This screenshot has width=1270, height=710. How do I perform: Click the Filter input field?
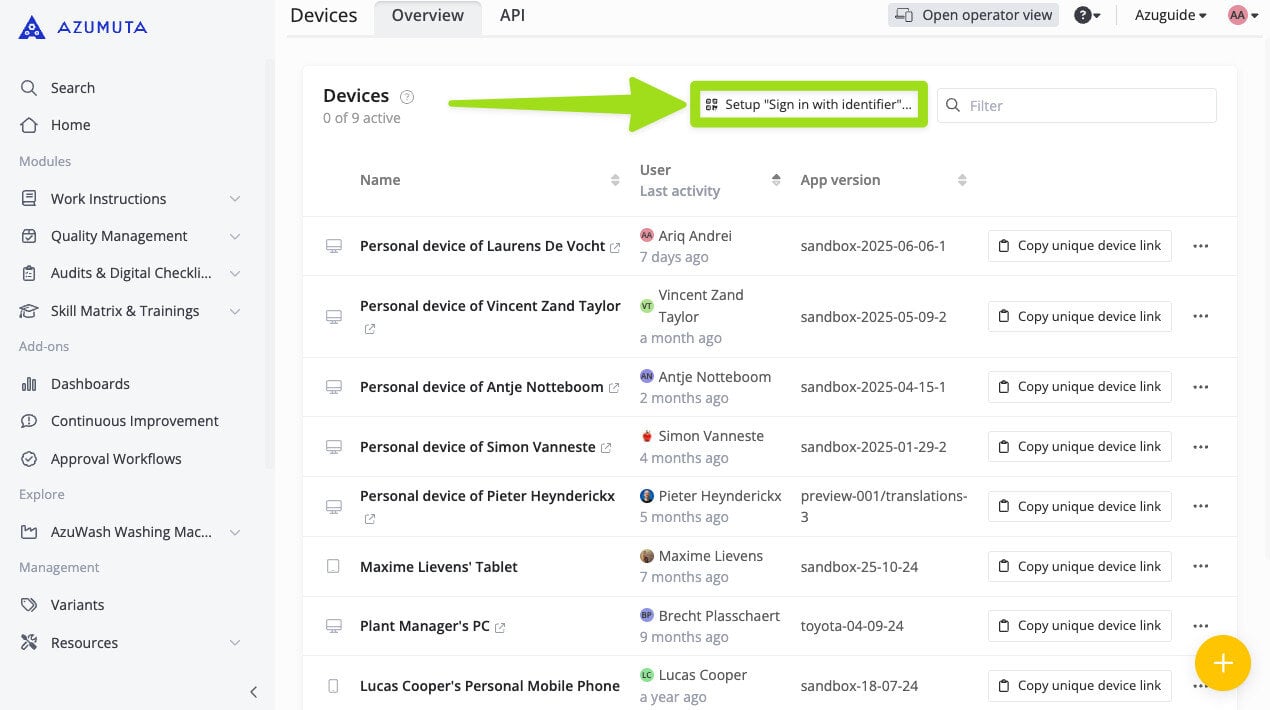[1086, 105]
